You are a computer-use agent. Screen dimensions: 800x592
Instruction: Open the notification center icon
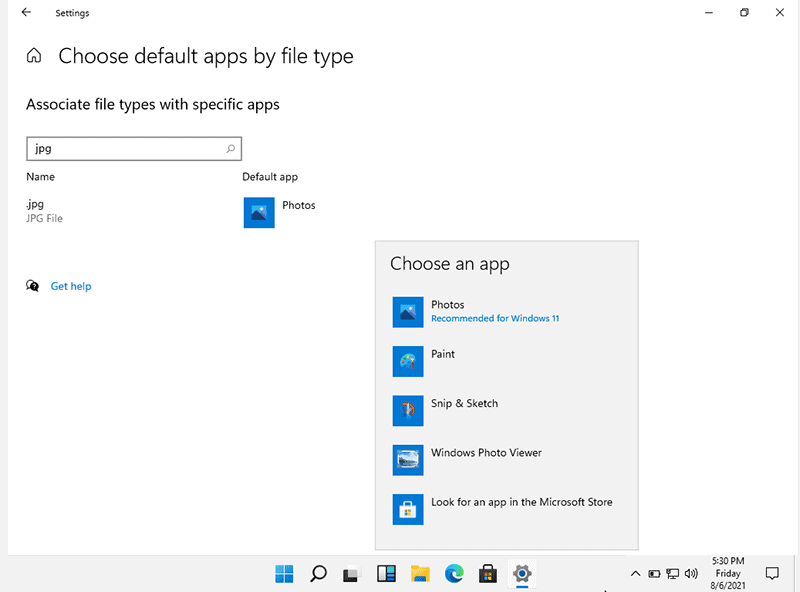coord(772,574)
